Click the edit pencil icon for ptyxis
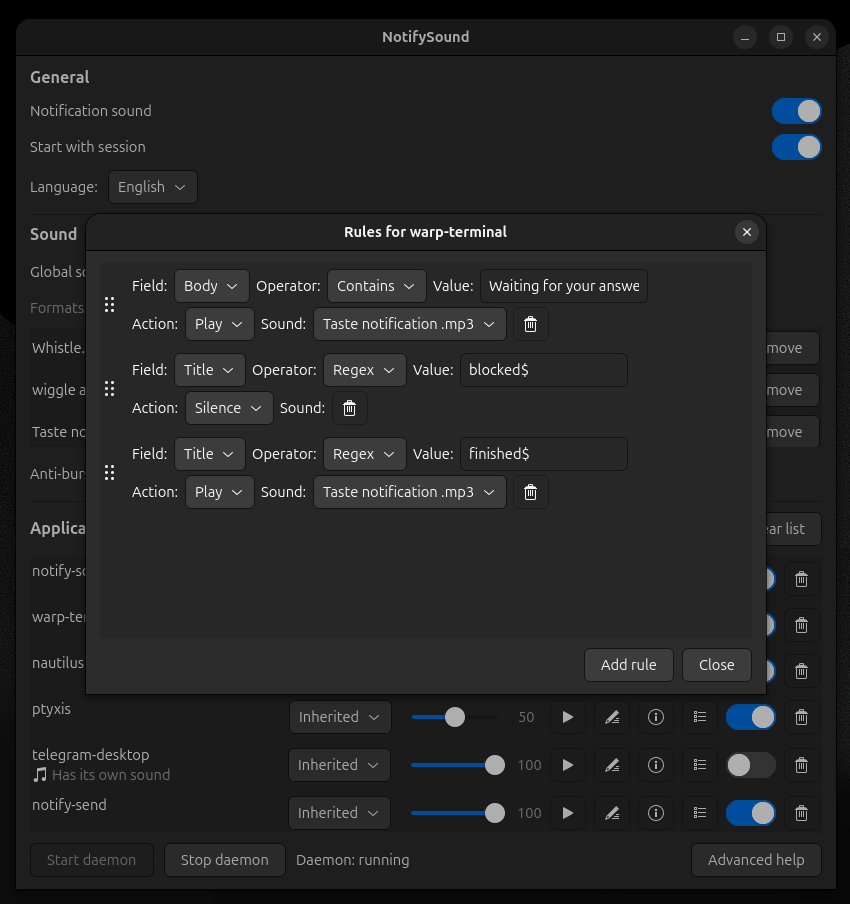The height and width of the screenshot is (904, 850). (x=612, y=717)
